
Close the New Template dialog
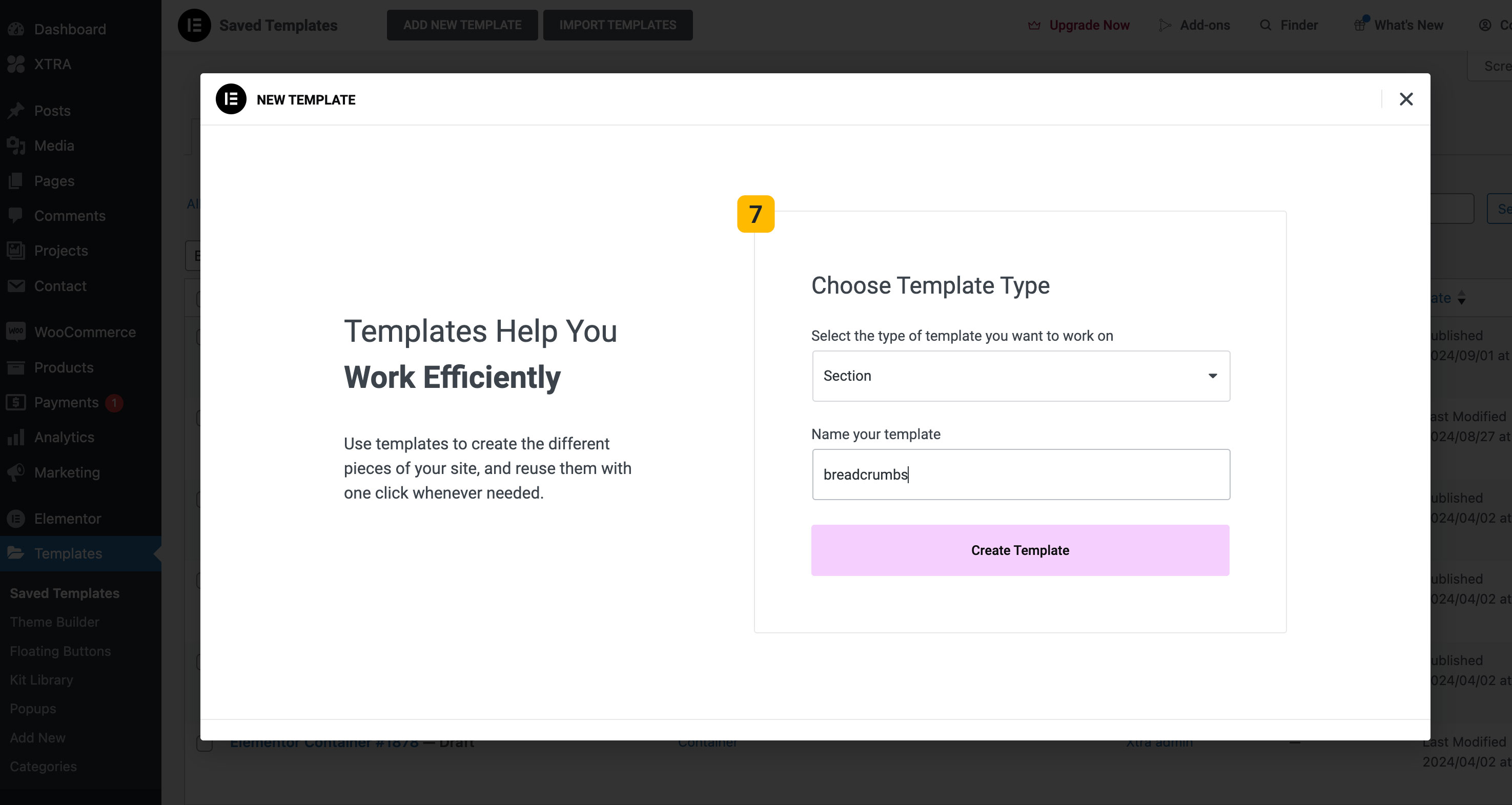[1406, 99]
